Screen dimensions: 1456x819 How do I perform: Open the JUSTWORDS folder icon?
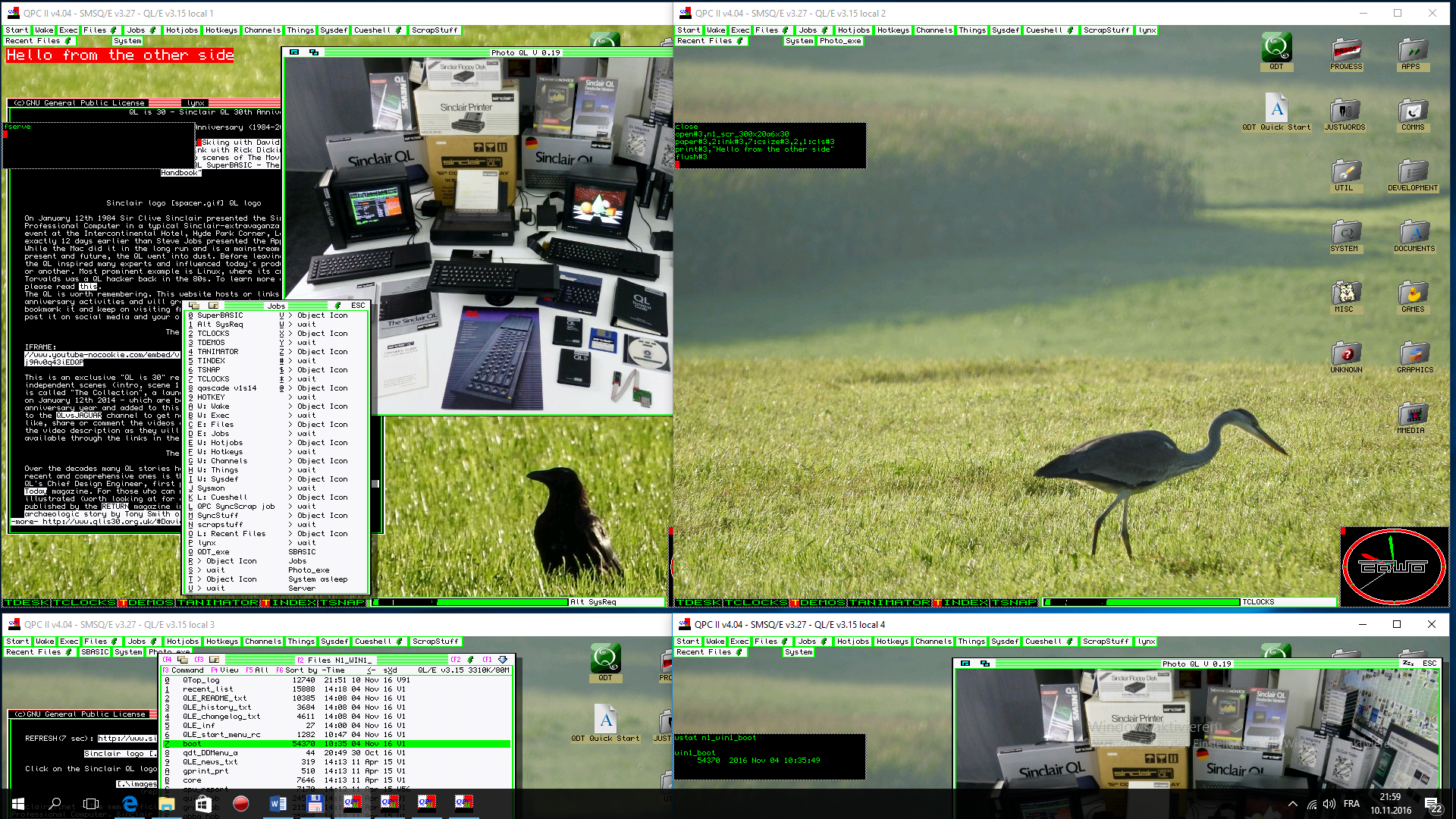(1345, 114)
